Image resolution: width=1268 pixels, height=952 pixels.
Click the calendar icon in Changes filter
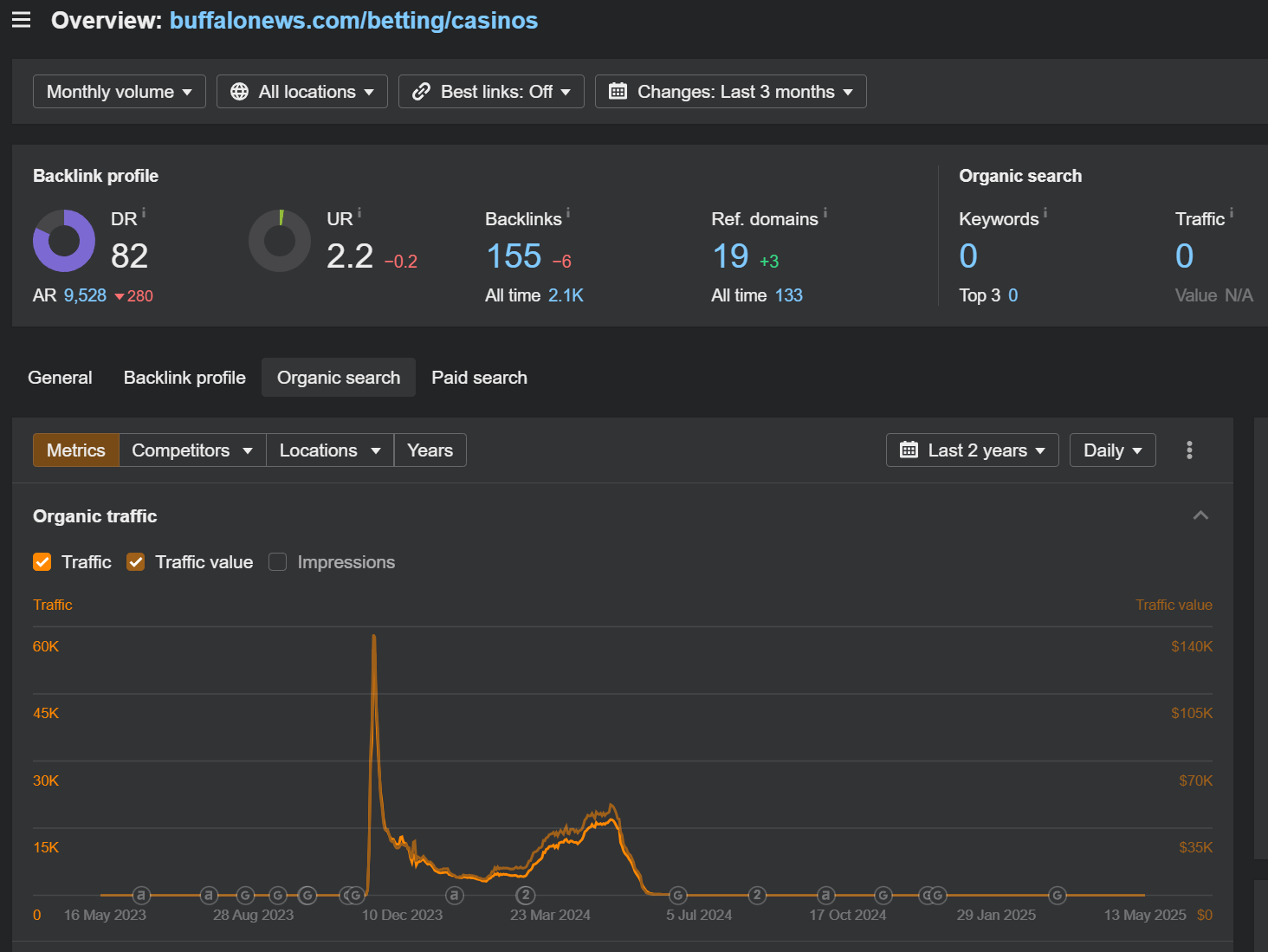coord(618,92)
